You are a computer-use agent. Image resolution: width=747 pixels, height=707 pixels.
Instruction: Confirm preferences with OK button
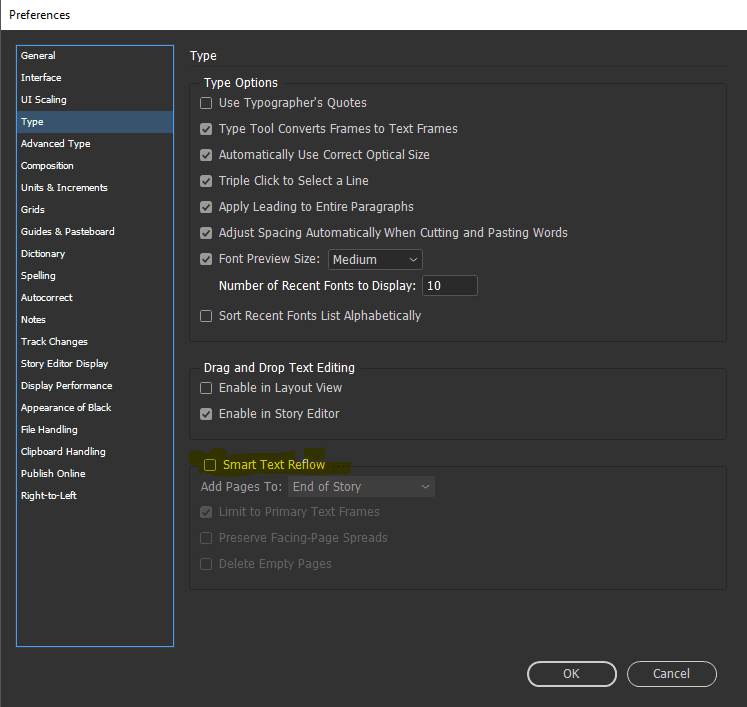pyautogui.click(x=572, y=674)
